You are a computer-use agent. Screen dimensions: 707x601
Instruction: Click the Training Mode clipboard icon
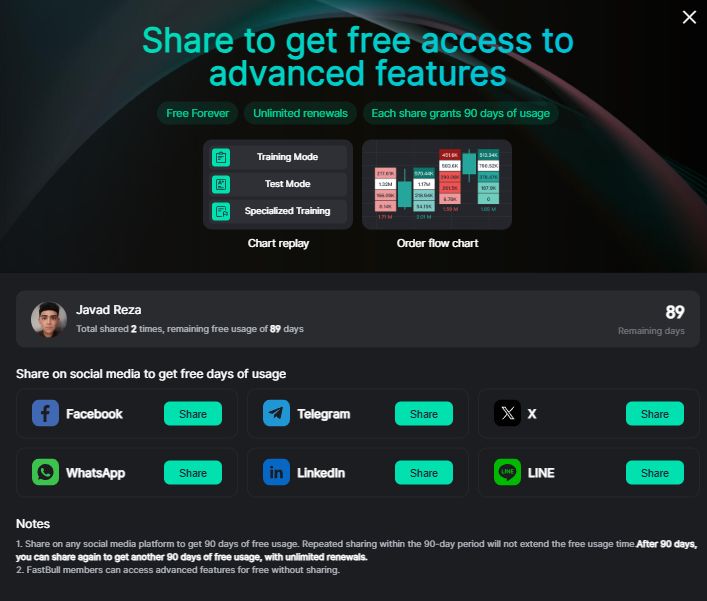[x=221, y=157]
